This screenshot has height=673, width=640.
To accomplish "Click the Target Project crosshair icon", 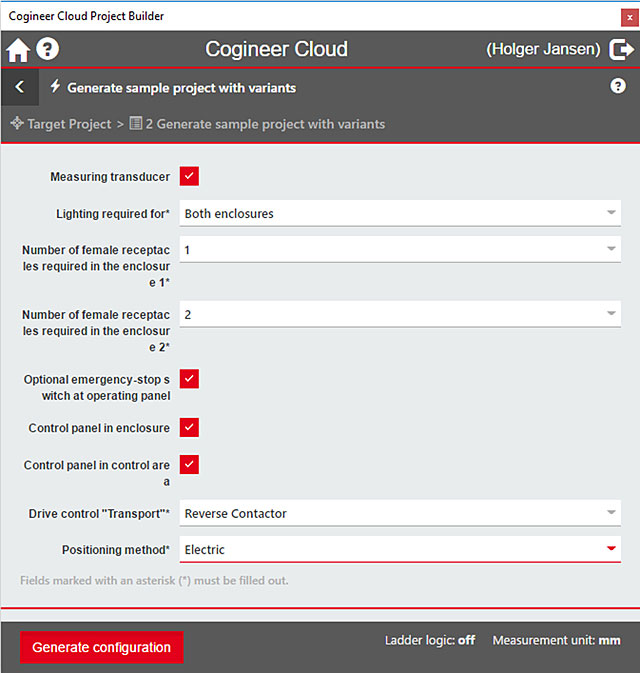I will 17,124.
